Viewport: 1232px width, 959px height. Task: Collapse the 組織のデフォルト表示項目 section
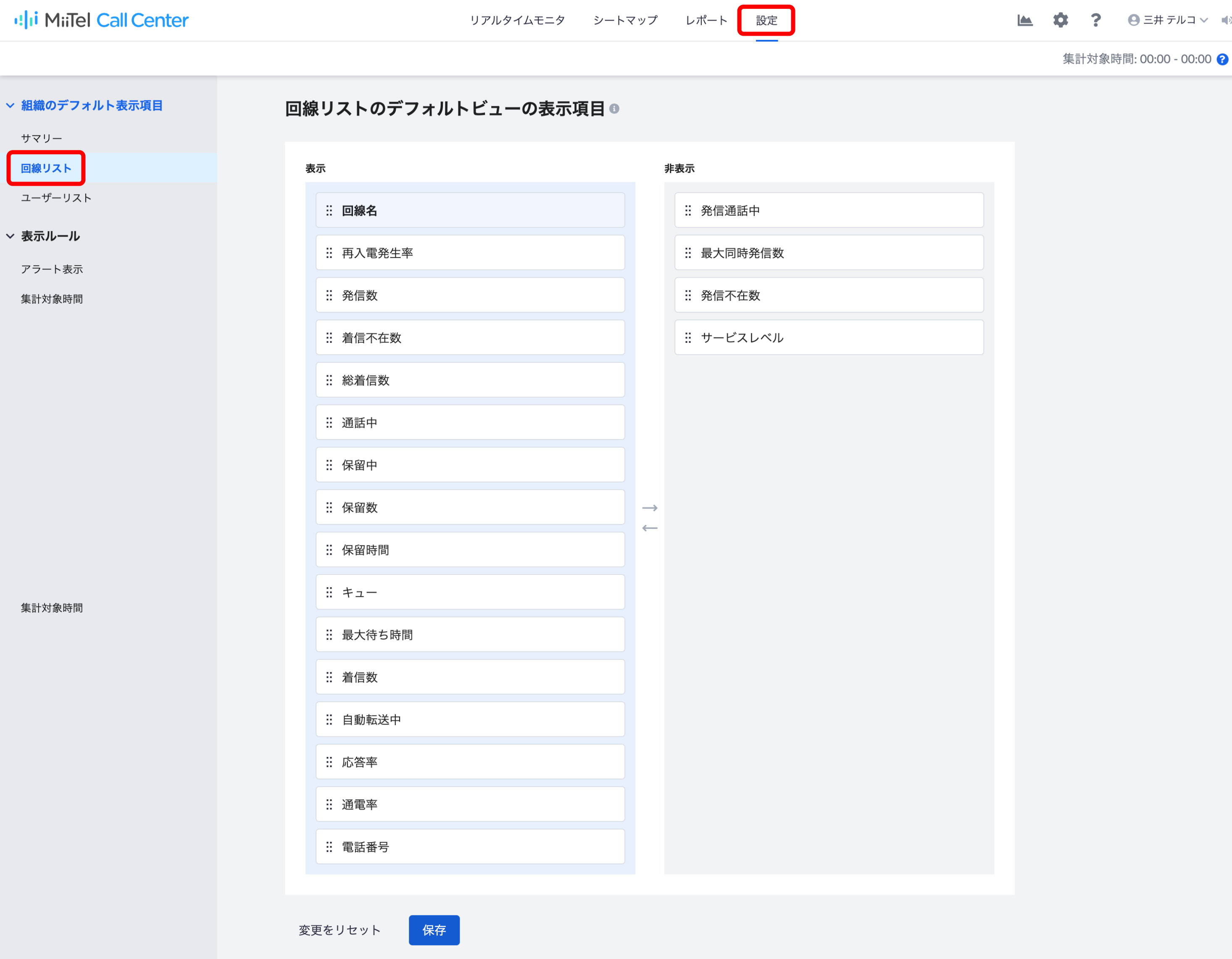coord(10,105)
